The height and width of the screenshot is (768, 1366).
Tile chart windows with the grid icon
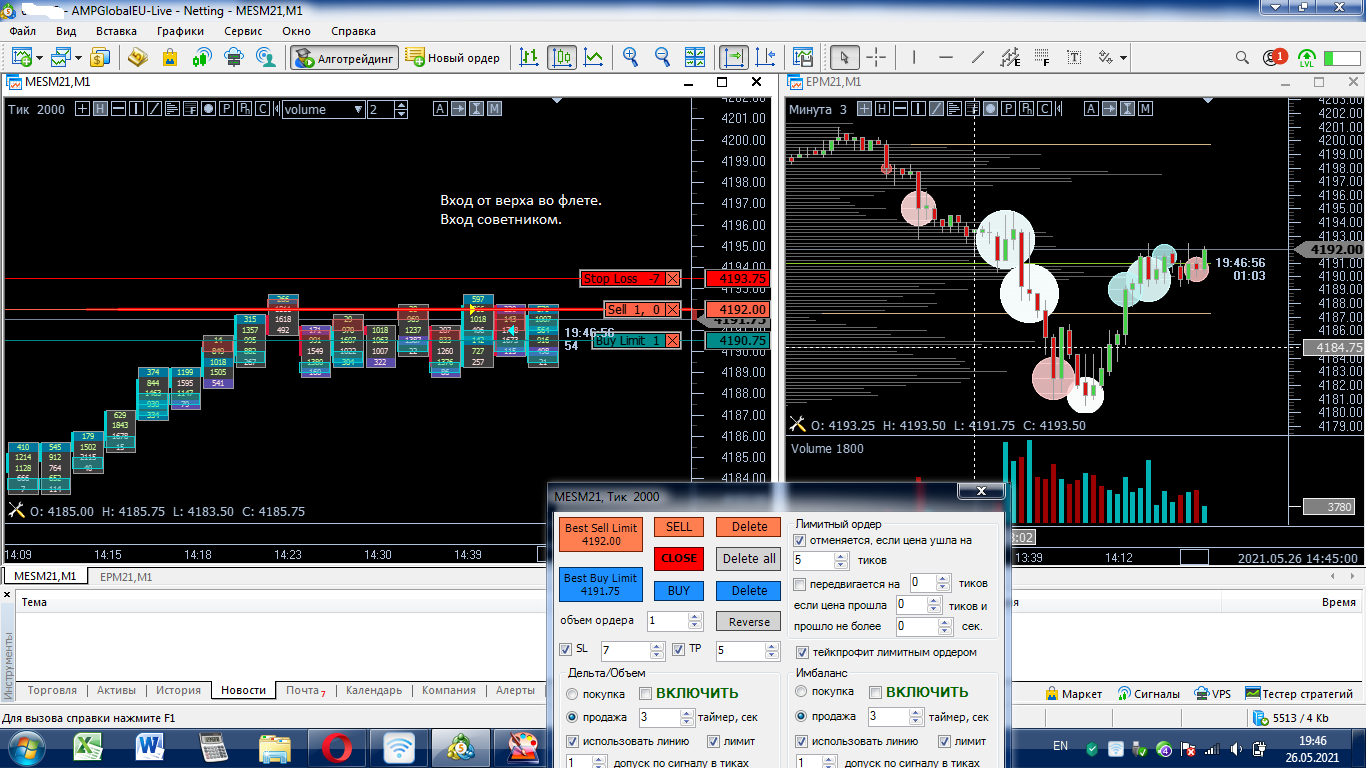pyautogui.click(x=696, y=58)
